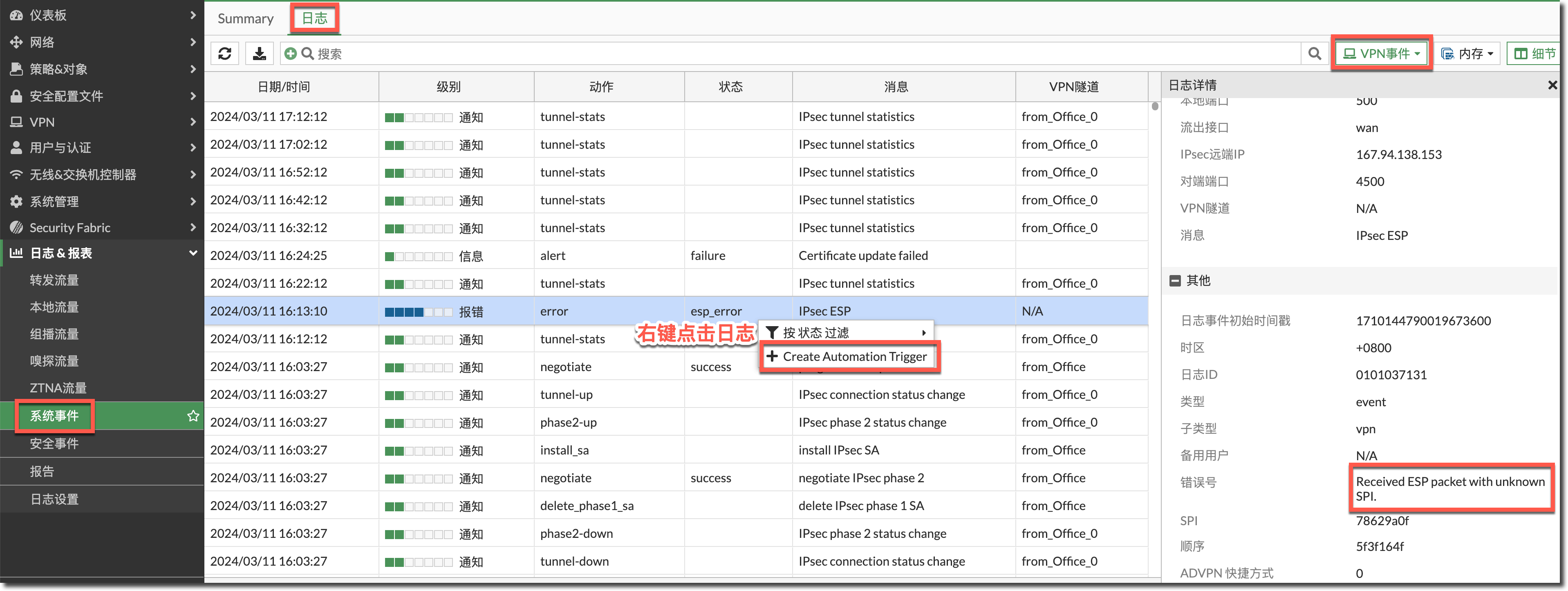
Task: Click the policy & objects icon
Action: coord(16,69)
